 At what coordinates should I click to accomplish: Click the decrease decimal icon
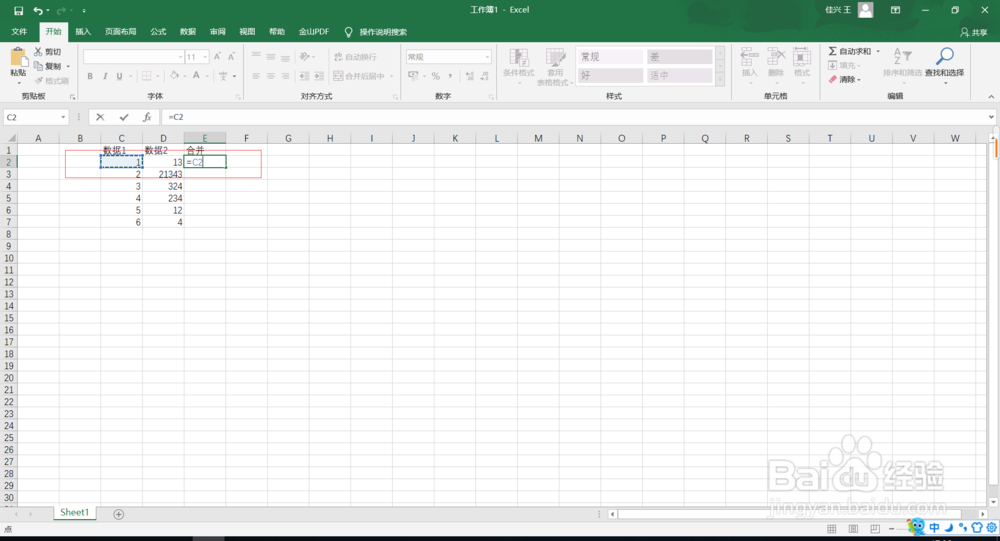pos(485,76)
